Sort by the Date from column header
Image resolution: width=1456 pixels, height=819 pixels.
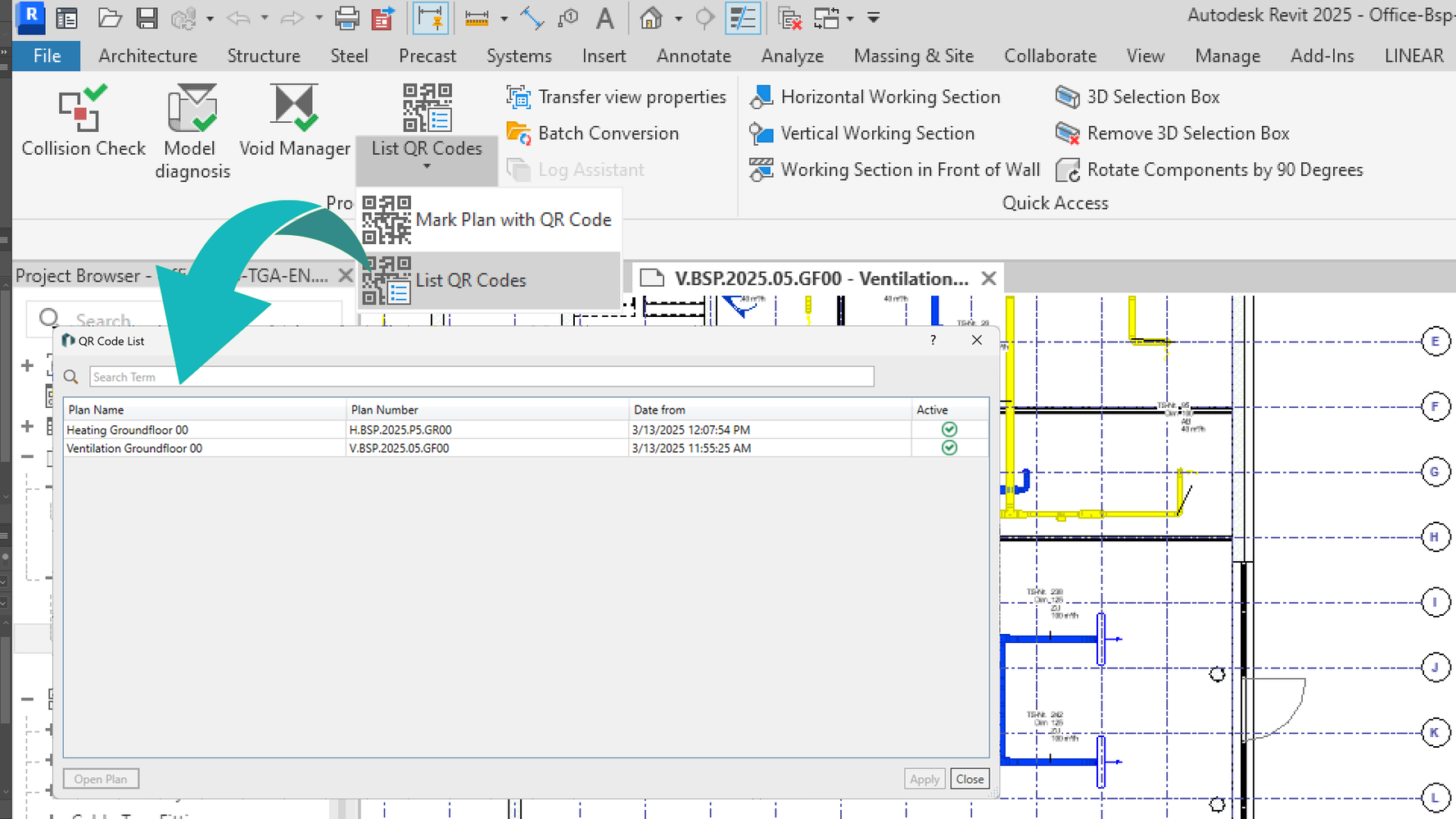[x=770, y=409]
